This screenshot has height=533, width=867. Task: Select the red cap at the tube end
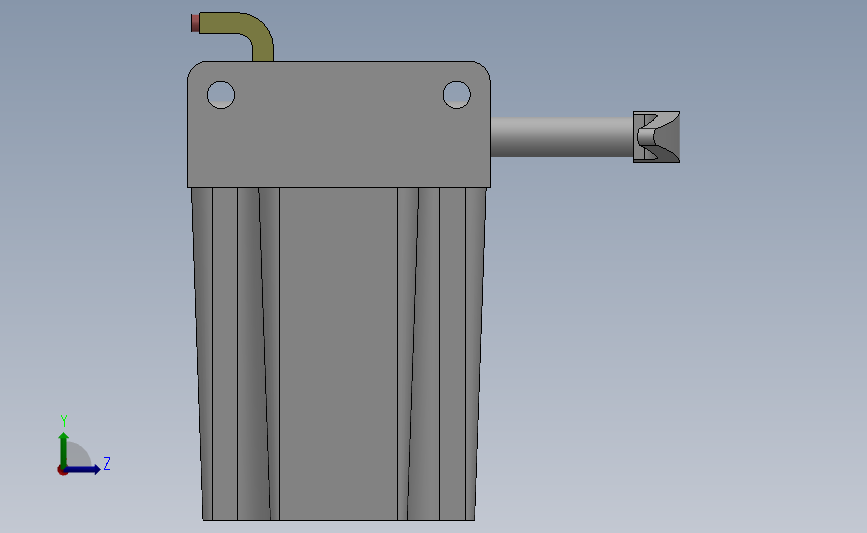(195, 23)
